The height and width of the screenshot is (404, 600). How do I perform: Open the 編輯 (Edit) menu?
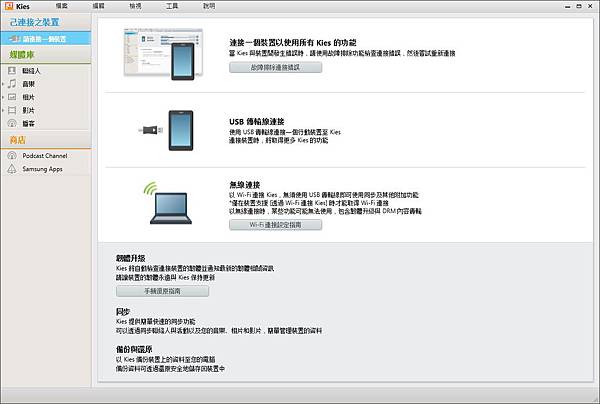[x=98, y=6]
